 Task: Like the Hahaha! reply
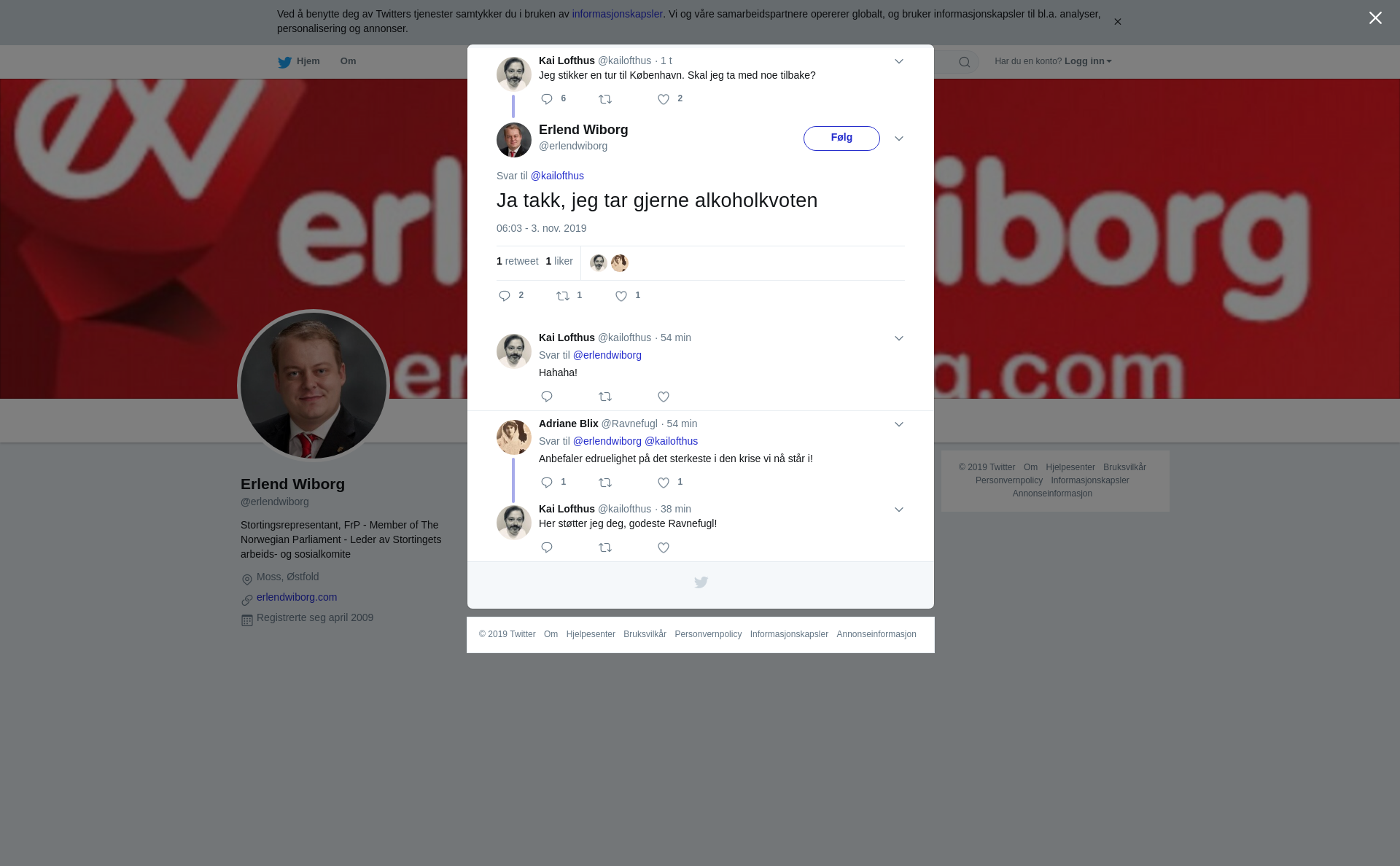coord(664,397)
